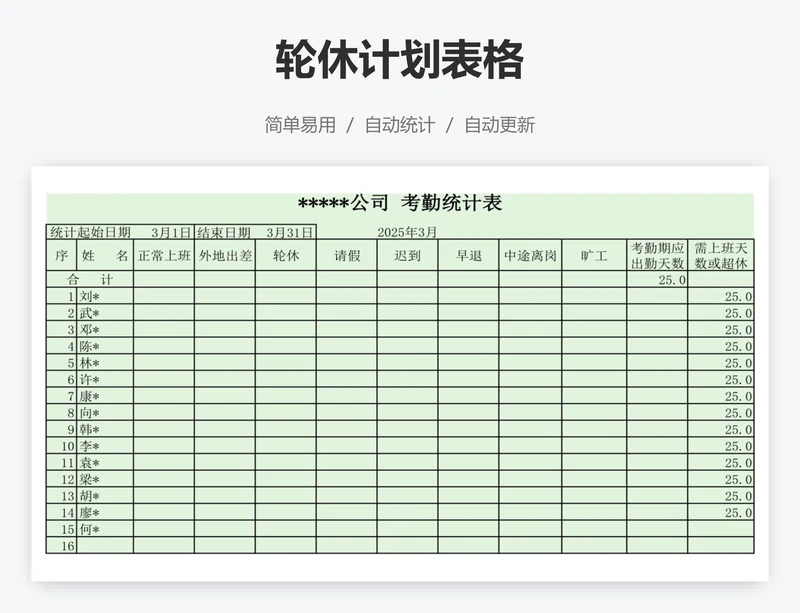This screenshot has height=613, width=800.
Task: Select the 合计 row label
Action: click(x=90, y=279)
